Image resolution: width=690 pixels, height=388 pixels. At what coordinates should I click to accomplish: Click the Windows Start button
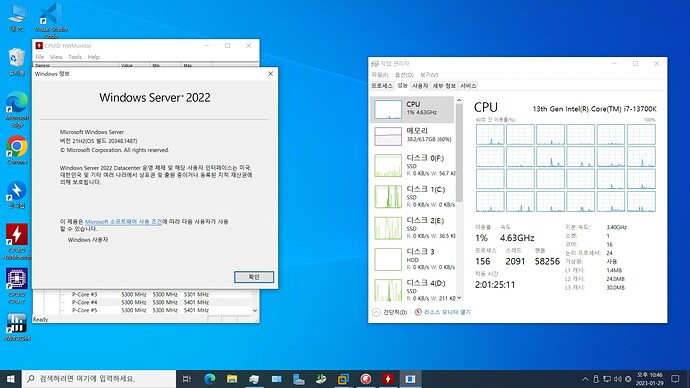pos(11,379)
